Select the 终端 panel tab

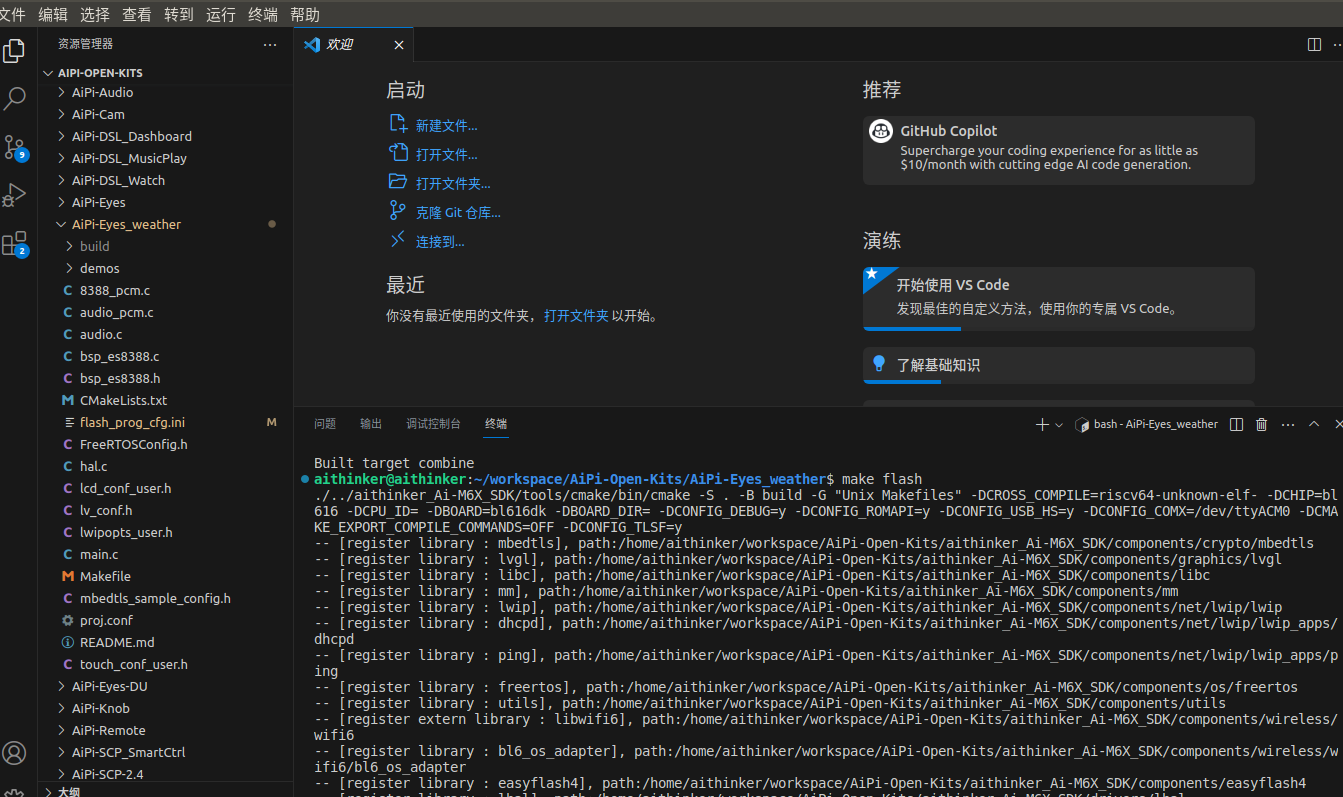[x=496, y=424]
